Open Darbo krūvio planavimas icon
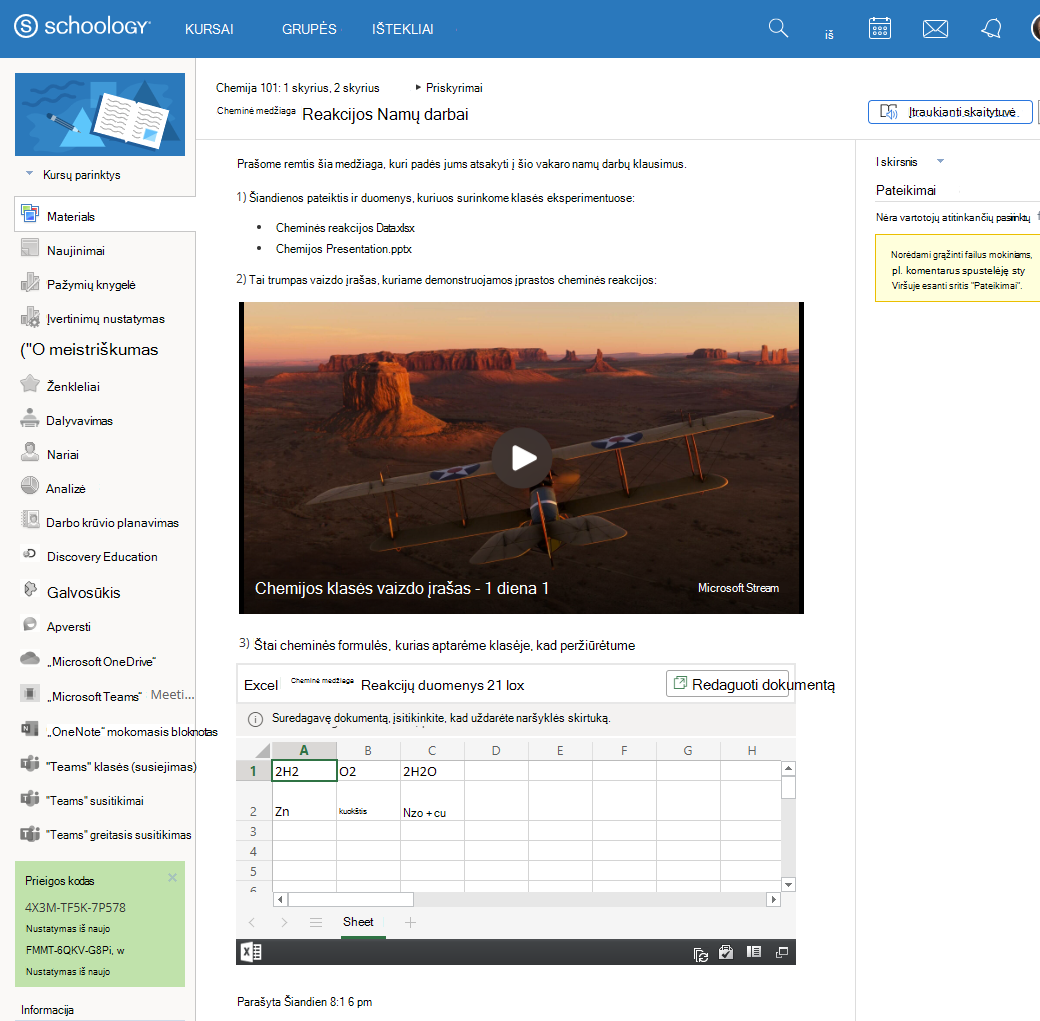 [x=29, y=519]
